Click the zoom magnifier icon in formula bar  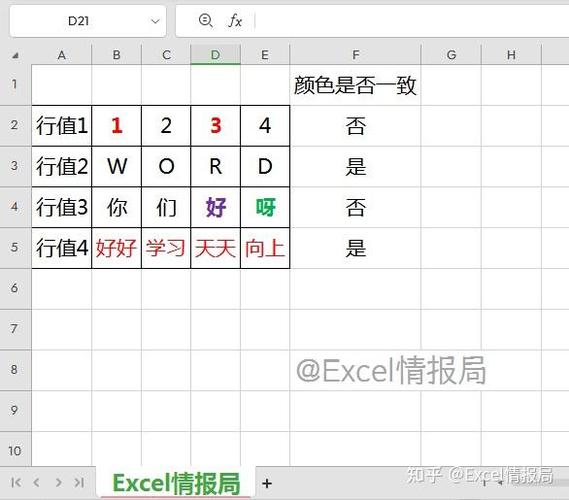pos(206,20)
